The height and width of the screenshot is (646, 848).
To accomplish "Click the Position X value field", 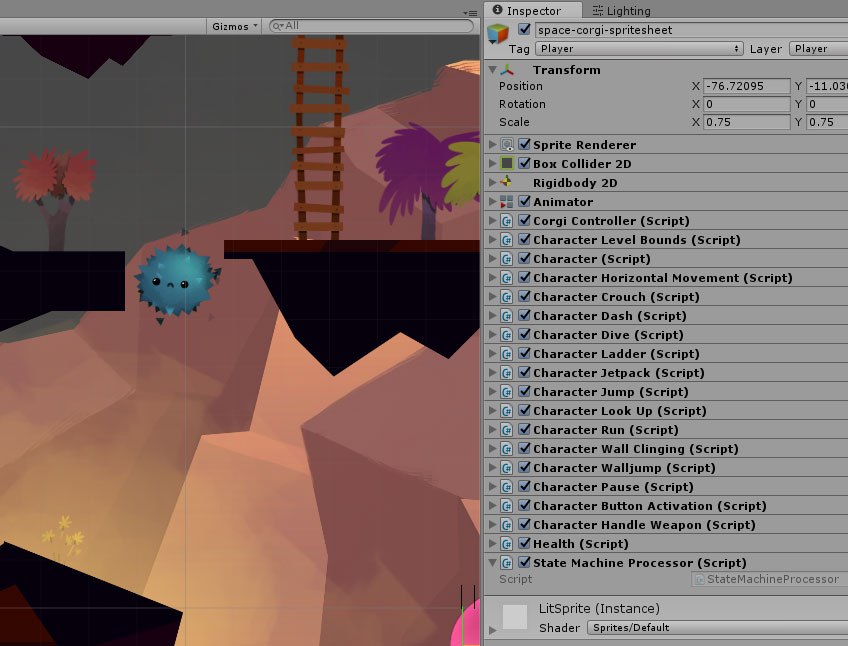I will point(746,87).
